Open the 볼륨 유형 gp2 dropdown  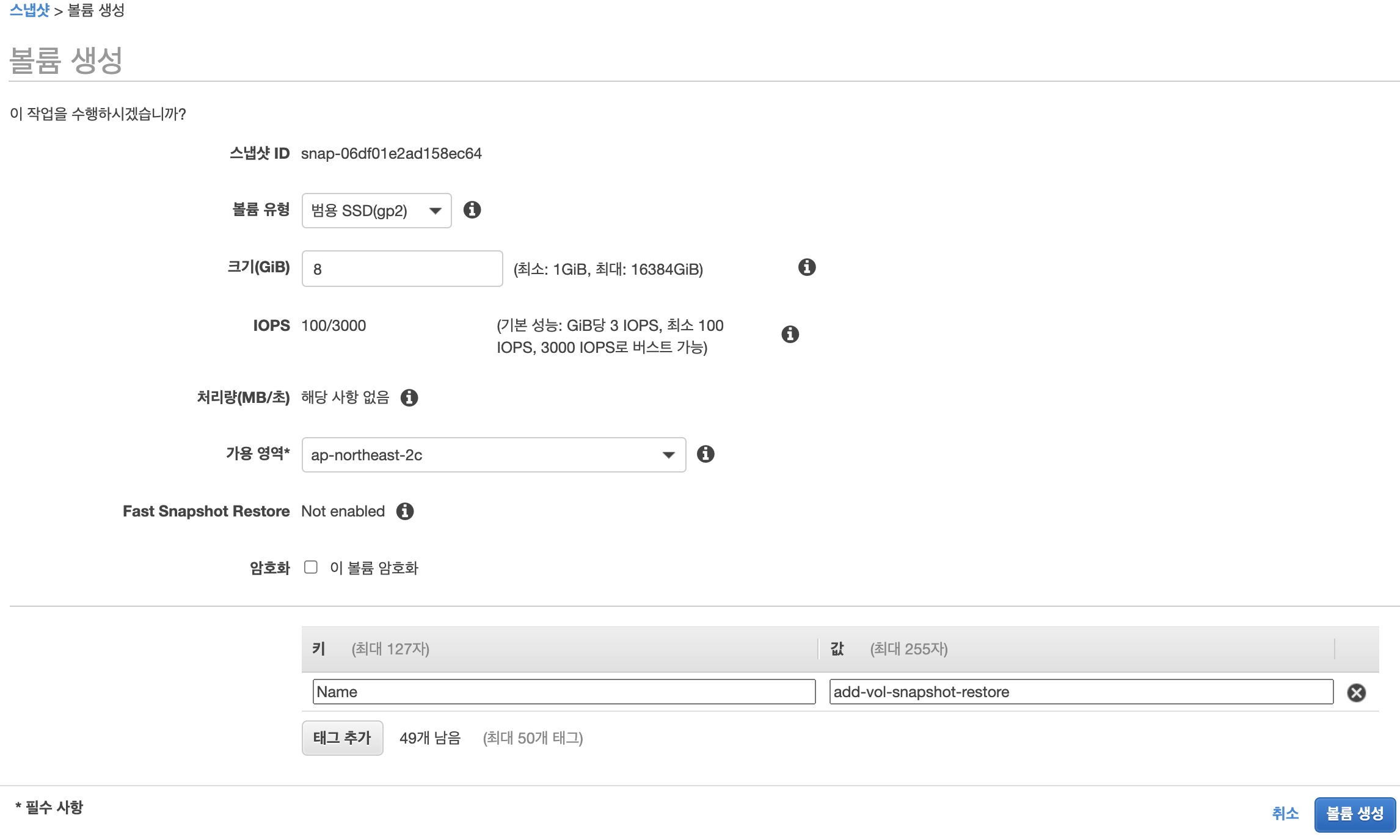pos(376,211)
